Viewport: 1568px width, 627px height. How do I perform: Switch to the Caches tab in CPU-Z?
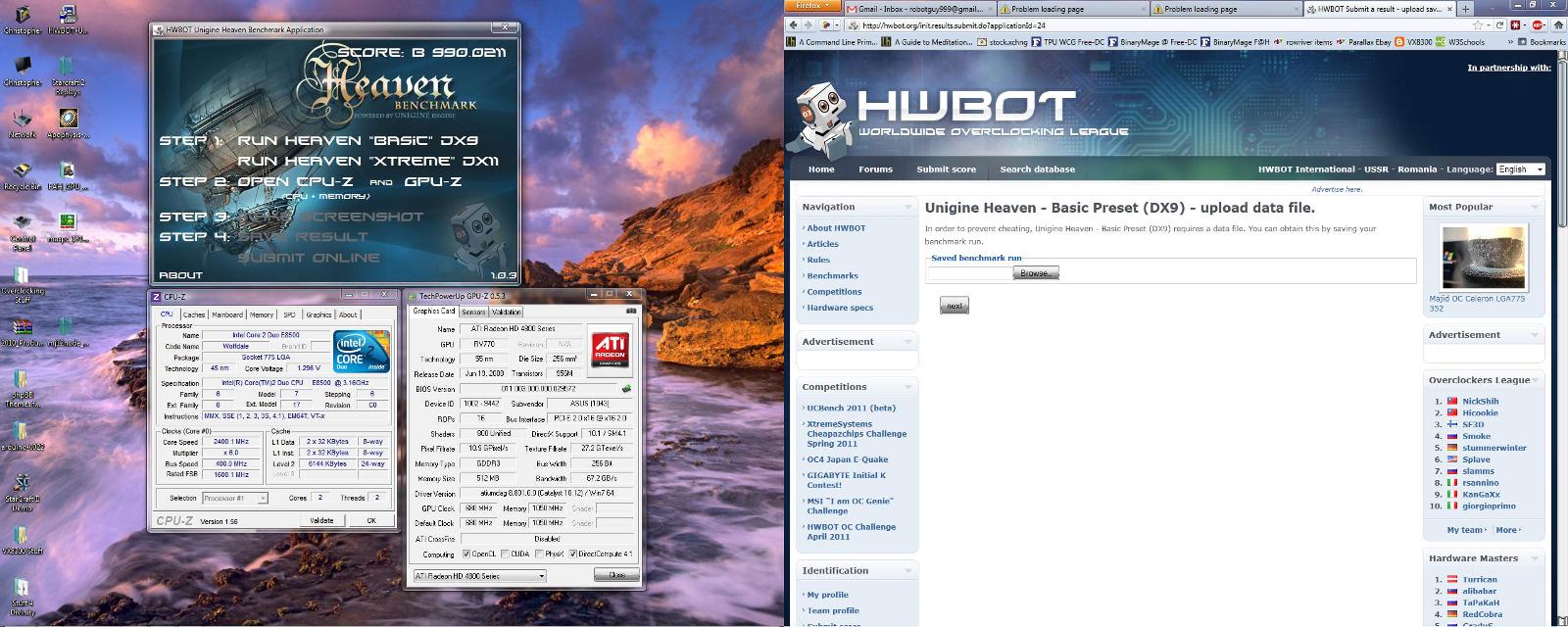(x=194, y=314)
